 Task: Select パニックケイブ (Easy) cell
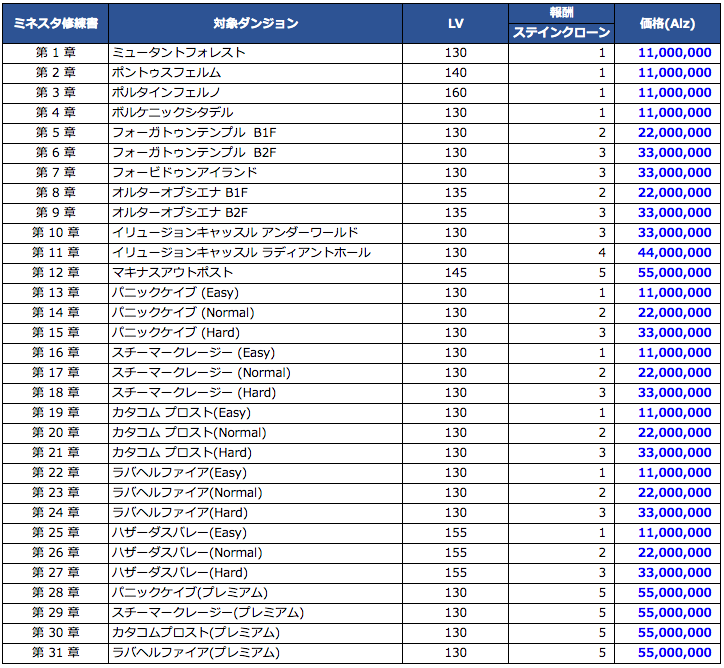click(x=255, y=293)
